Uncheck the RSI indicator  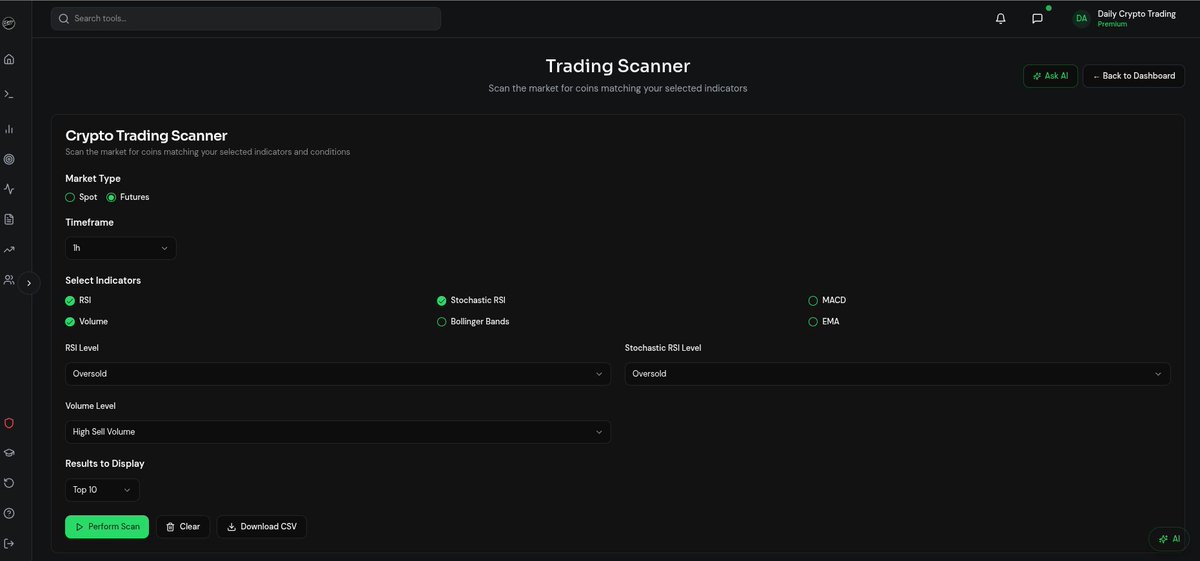70,300
